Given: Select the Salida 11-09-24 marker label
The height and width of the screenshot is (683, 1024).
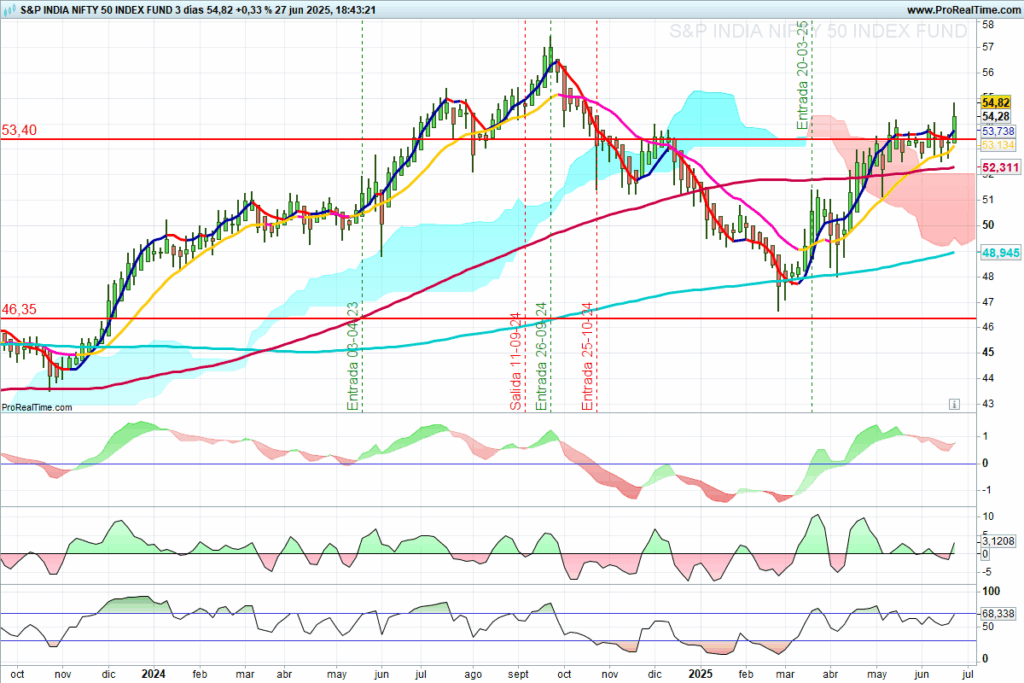Looking at the screenshot, I should (x=516, y=361).
